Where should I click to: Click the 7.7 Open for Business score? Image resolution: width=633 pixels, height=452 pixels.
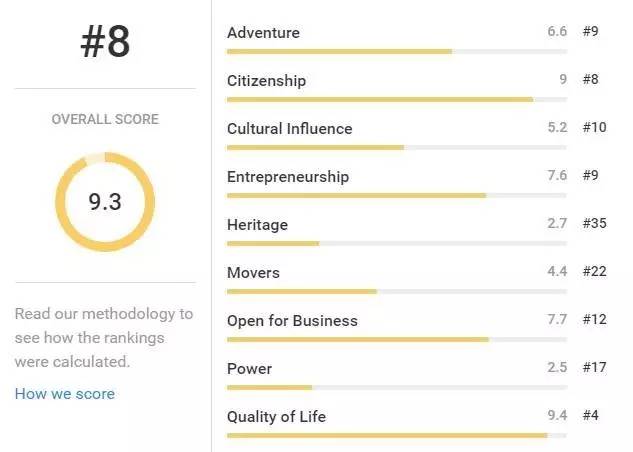click(x=557, y=320)
